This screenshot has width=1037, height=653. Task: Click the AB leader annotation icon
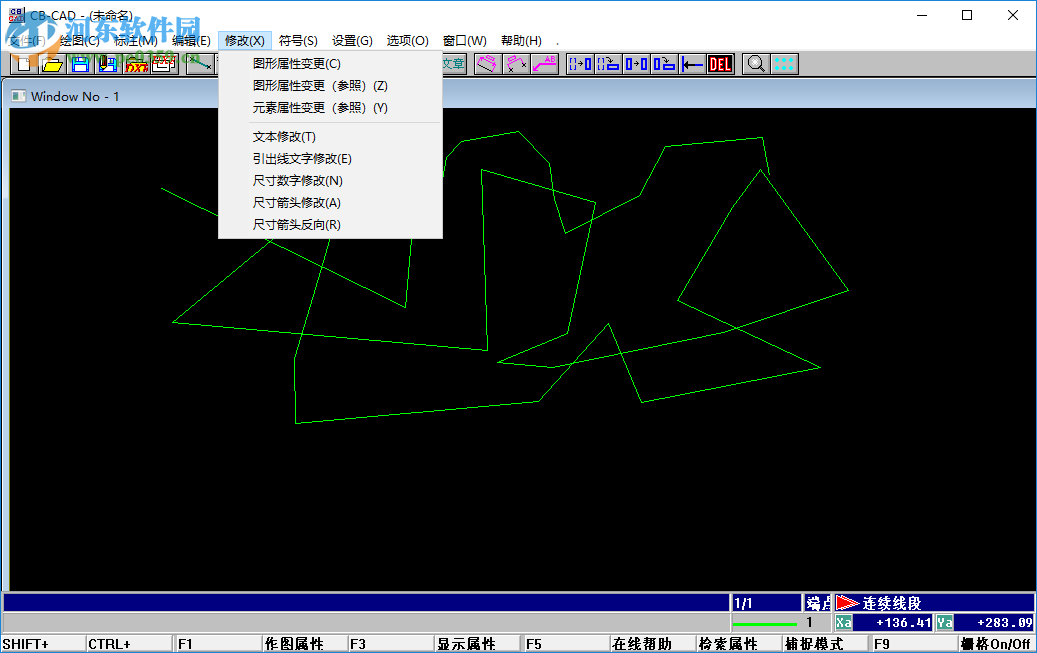[546, 63]
